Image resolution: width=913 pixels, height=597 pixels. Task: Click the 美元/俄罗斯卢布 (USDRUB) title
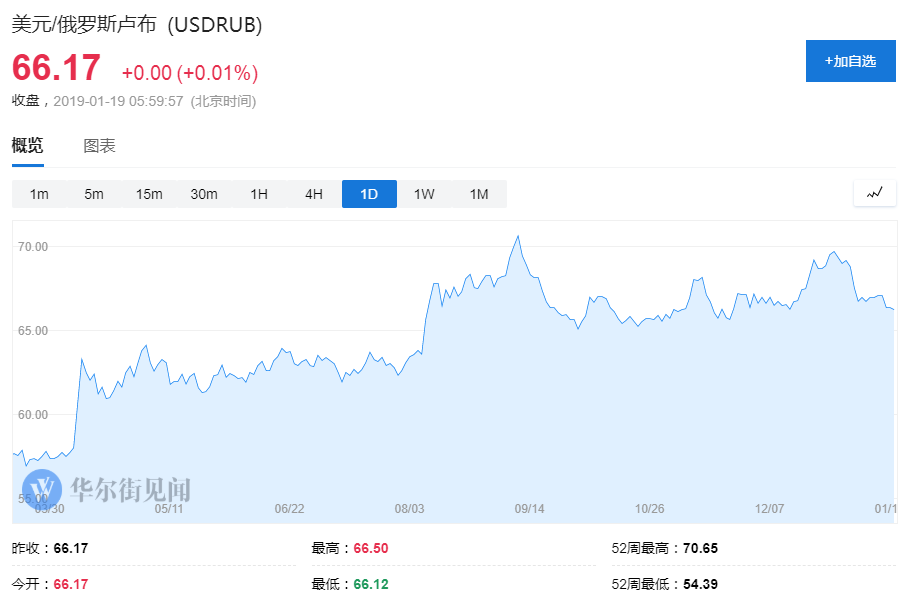137,25
